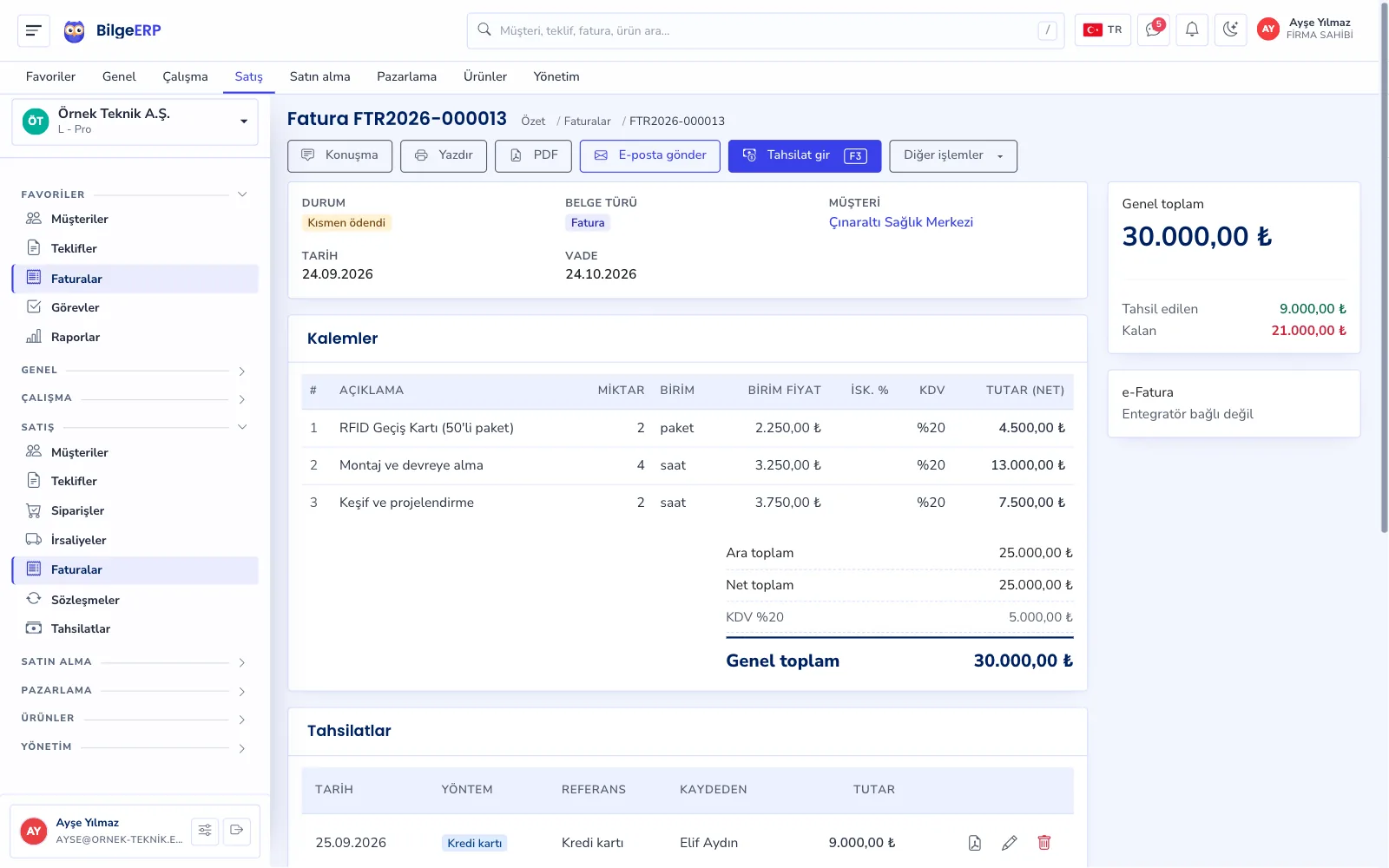
Task: Toggle the hamburger sidebar menu
Action: (34, 30)
